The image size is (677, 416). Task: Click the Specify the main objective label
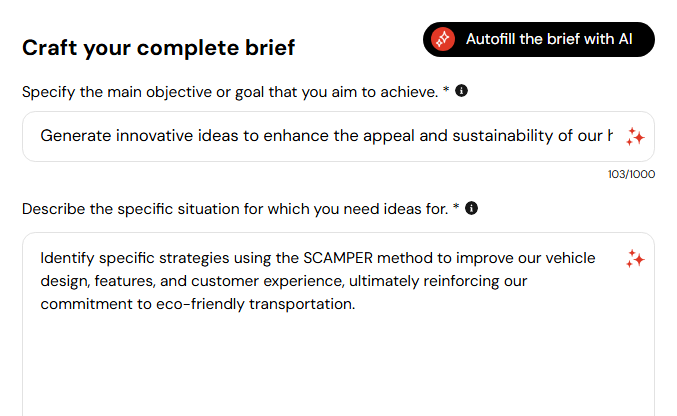point(230,92)
